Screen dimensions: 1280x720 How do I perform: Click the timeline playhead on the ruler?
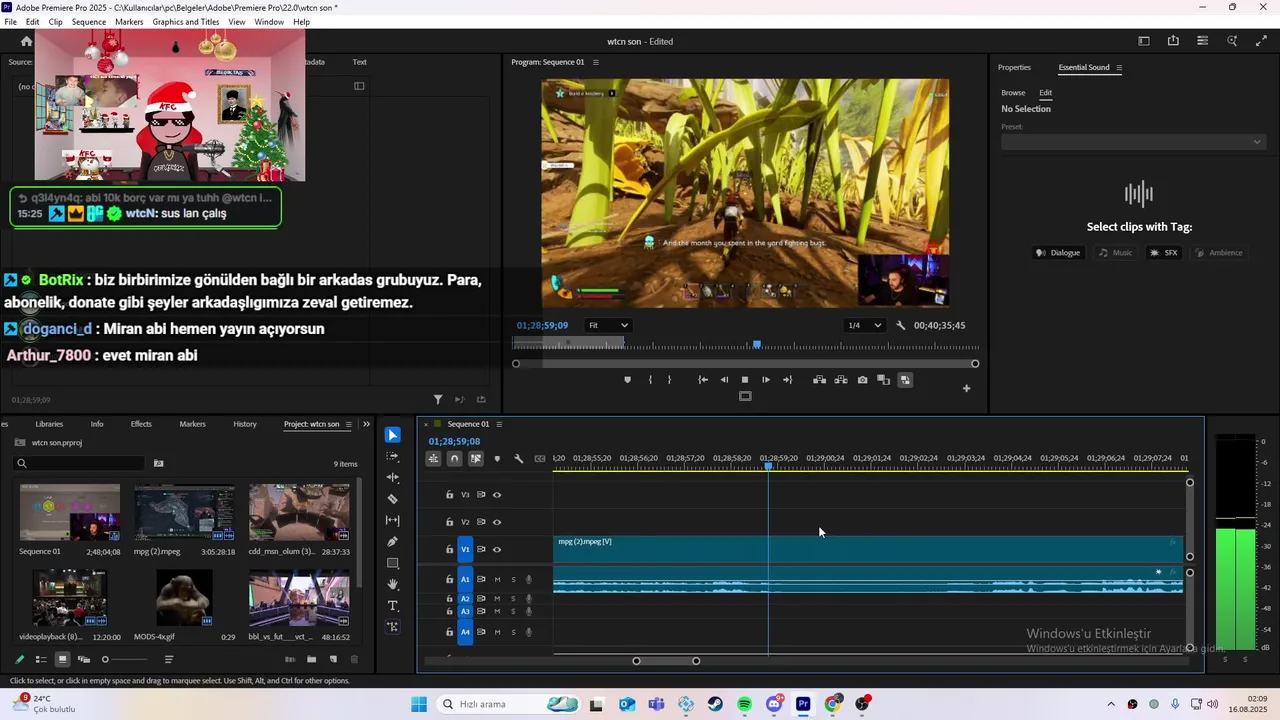pos(768,466)
